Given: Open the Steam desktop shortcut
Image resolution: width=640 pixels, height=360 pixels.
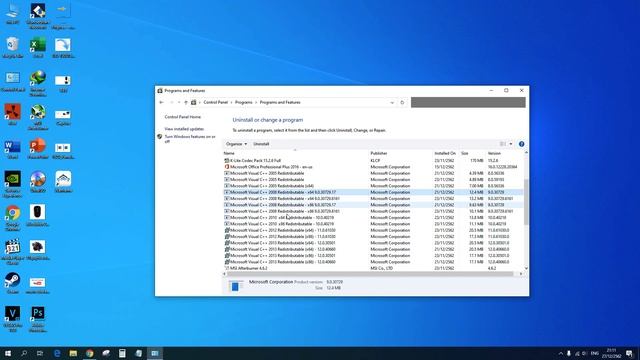Looking at the screenshot, I should [x=13, y=283].
